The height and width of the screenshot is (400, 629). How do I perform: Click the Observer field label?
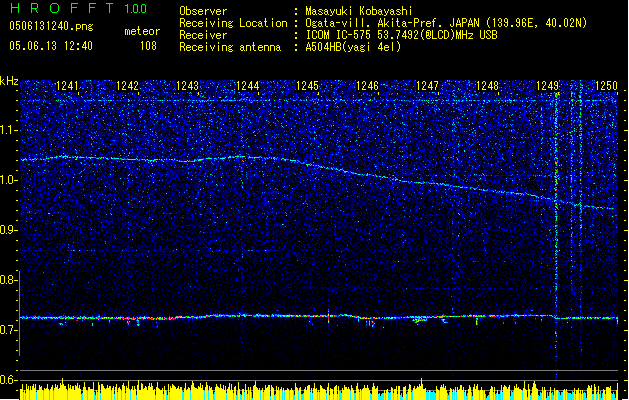(203, 11)
